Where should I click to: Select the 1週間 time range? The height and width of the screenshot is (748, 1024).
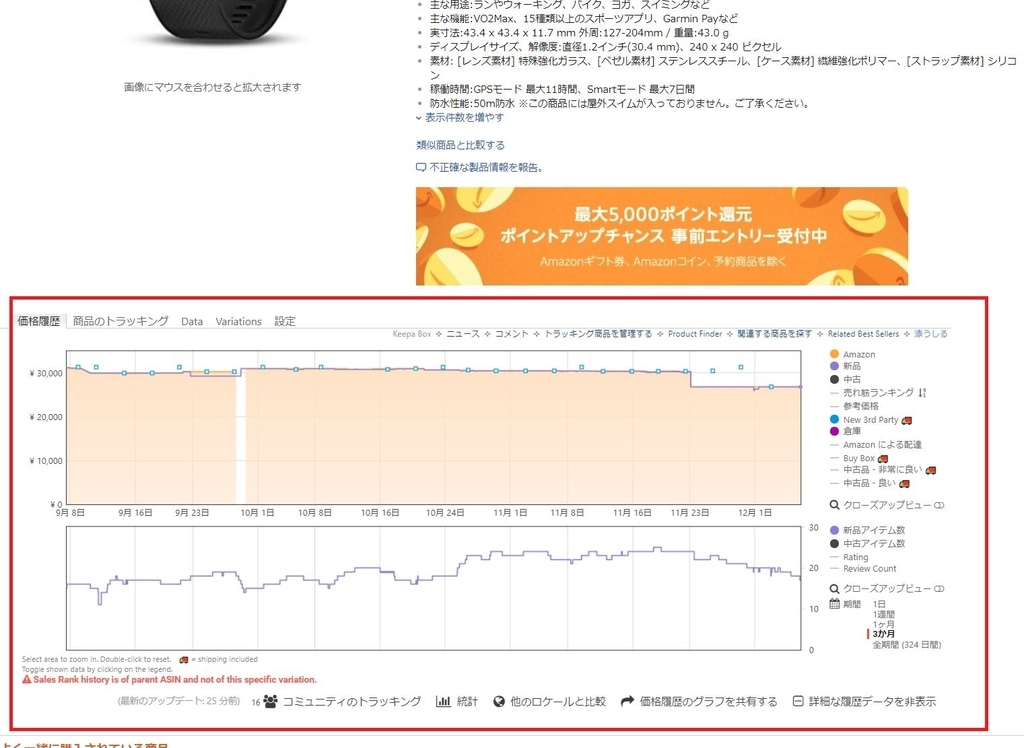884,614
